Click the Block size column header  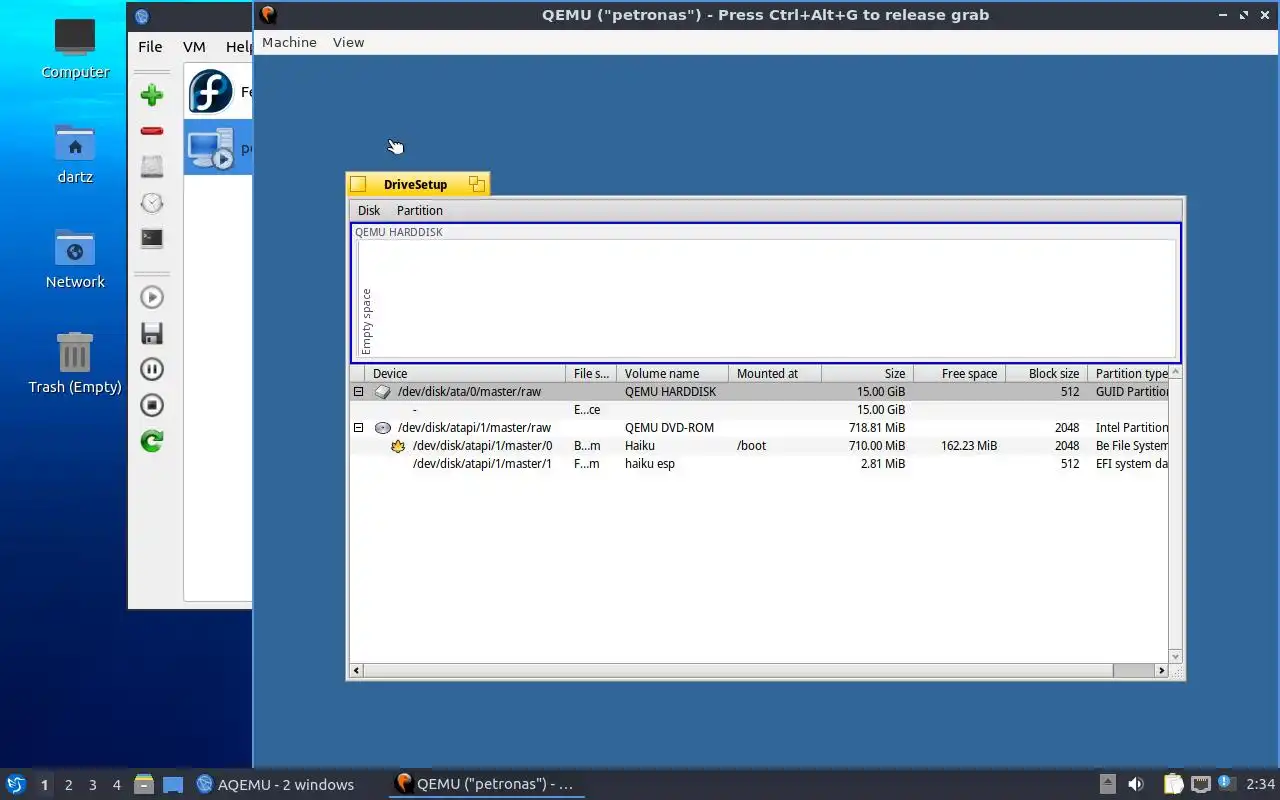pos(1047,374)
